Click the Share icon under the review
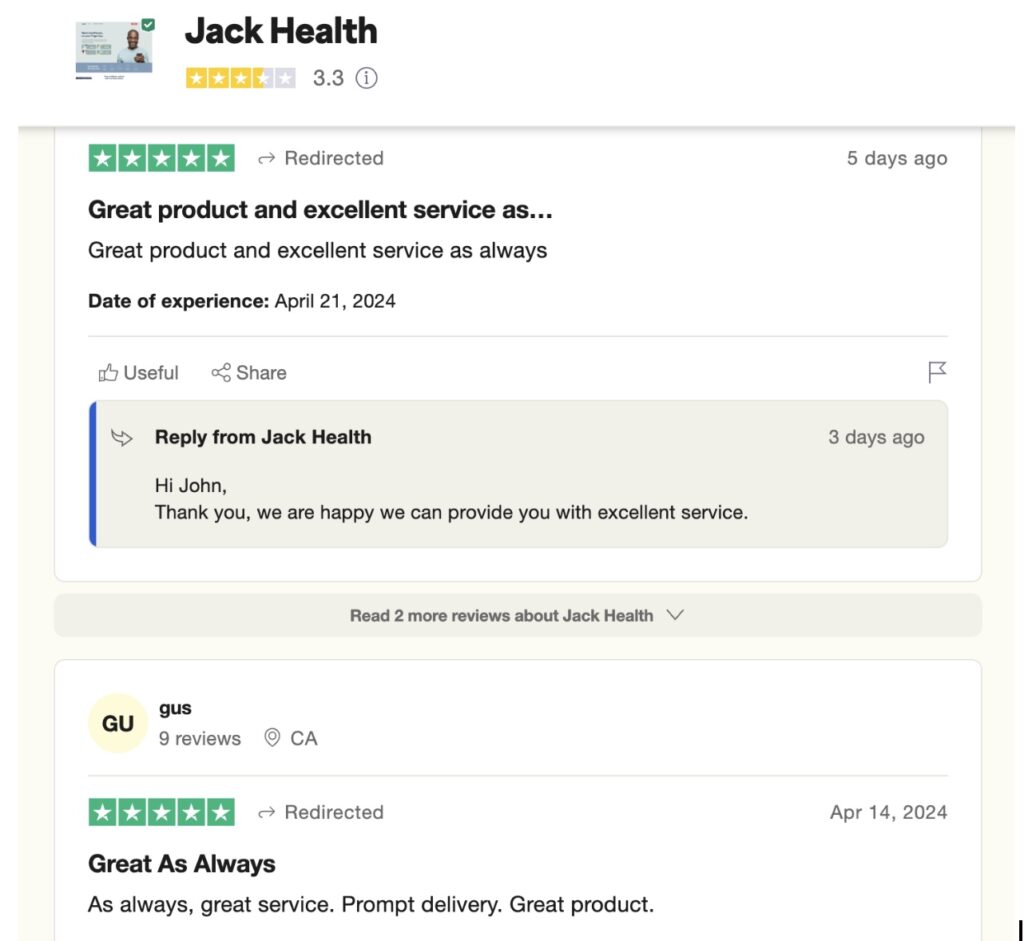The height and width of the screenshot is (941, 1024). [221, 373]
